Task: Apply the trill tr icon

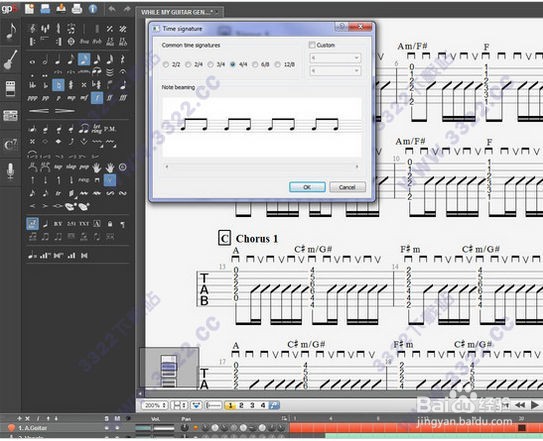Action: coord(58,193)
